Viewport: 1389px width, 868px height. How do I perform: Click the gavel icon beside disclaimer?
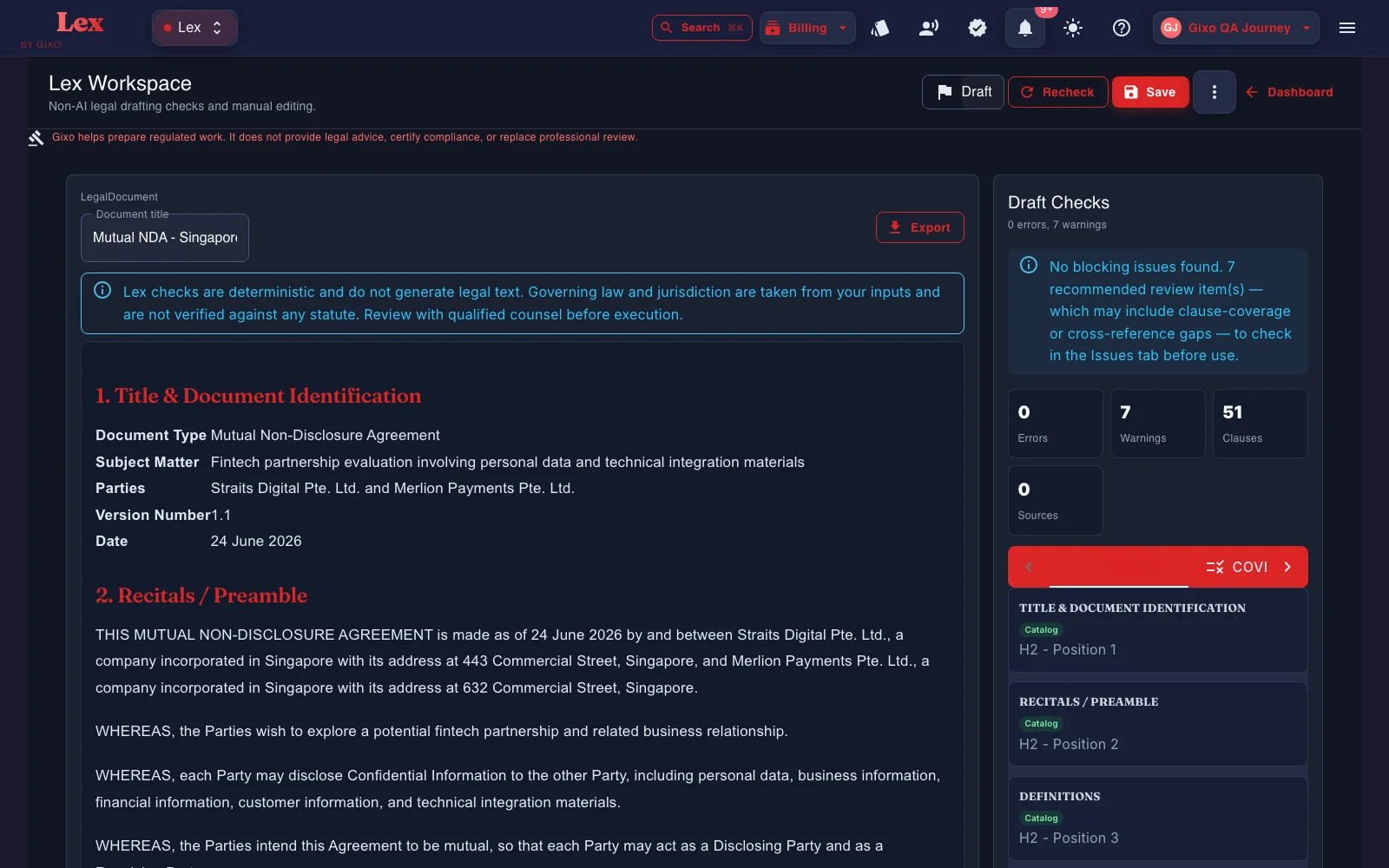tap(36, 138)
